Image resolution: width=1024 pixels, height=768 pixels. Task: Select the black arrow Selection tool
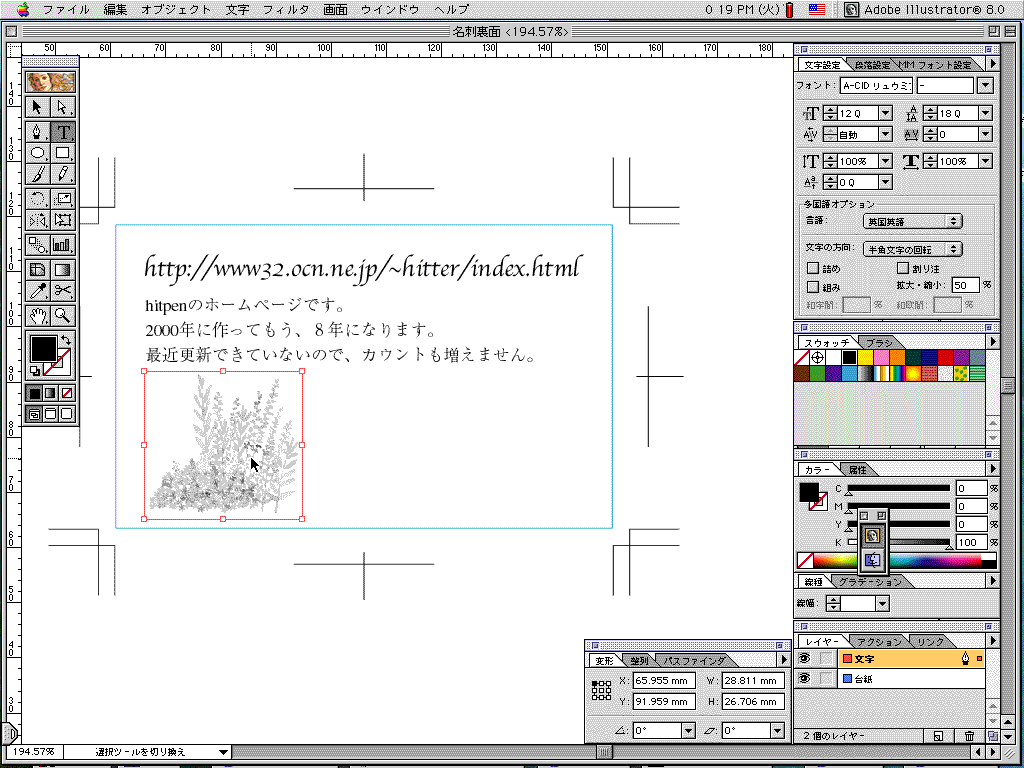click(x=38, y=107)
